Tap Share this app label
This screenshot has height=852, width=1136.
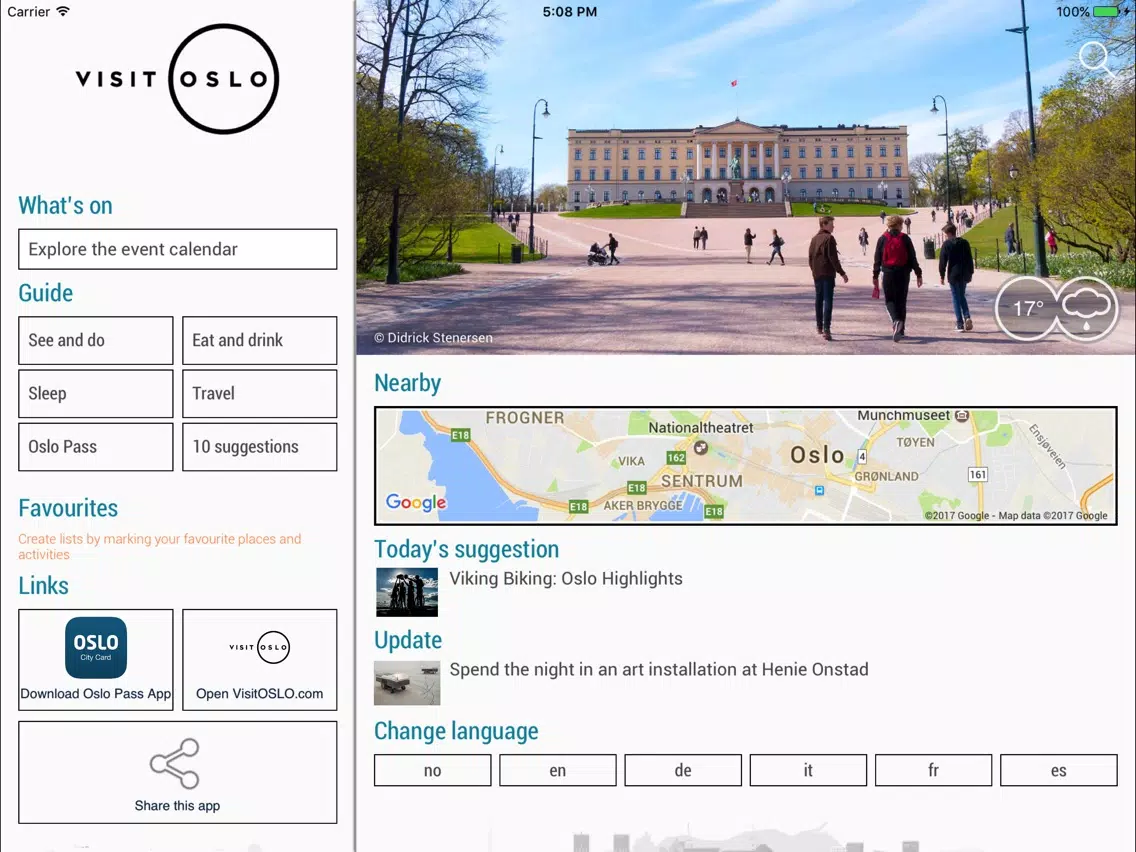point(178,806)
